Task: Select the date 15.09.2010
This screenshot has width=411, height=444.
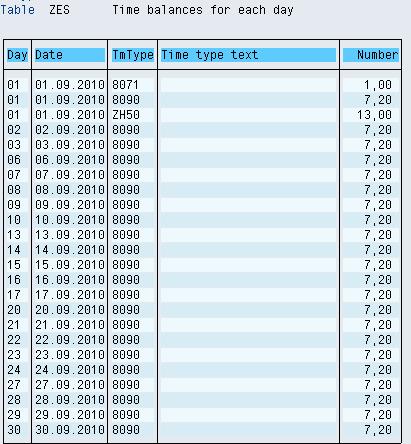Action: click(x=70, y=265)
